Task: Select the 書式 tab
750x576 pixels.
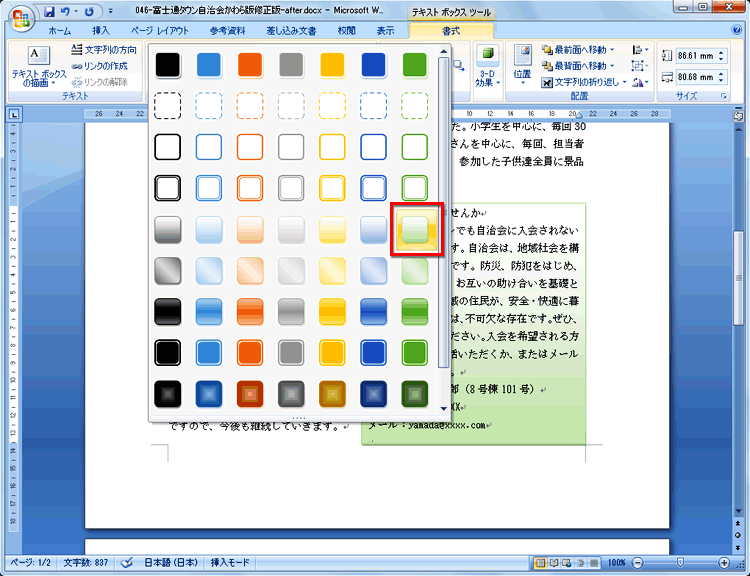Action: [451, 31]
